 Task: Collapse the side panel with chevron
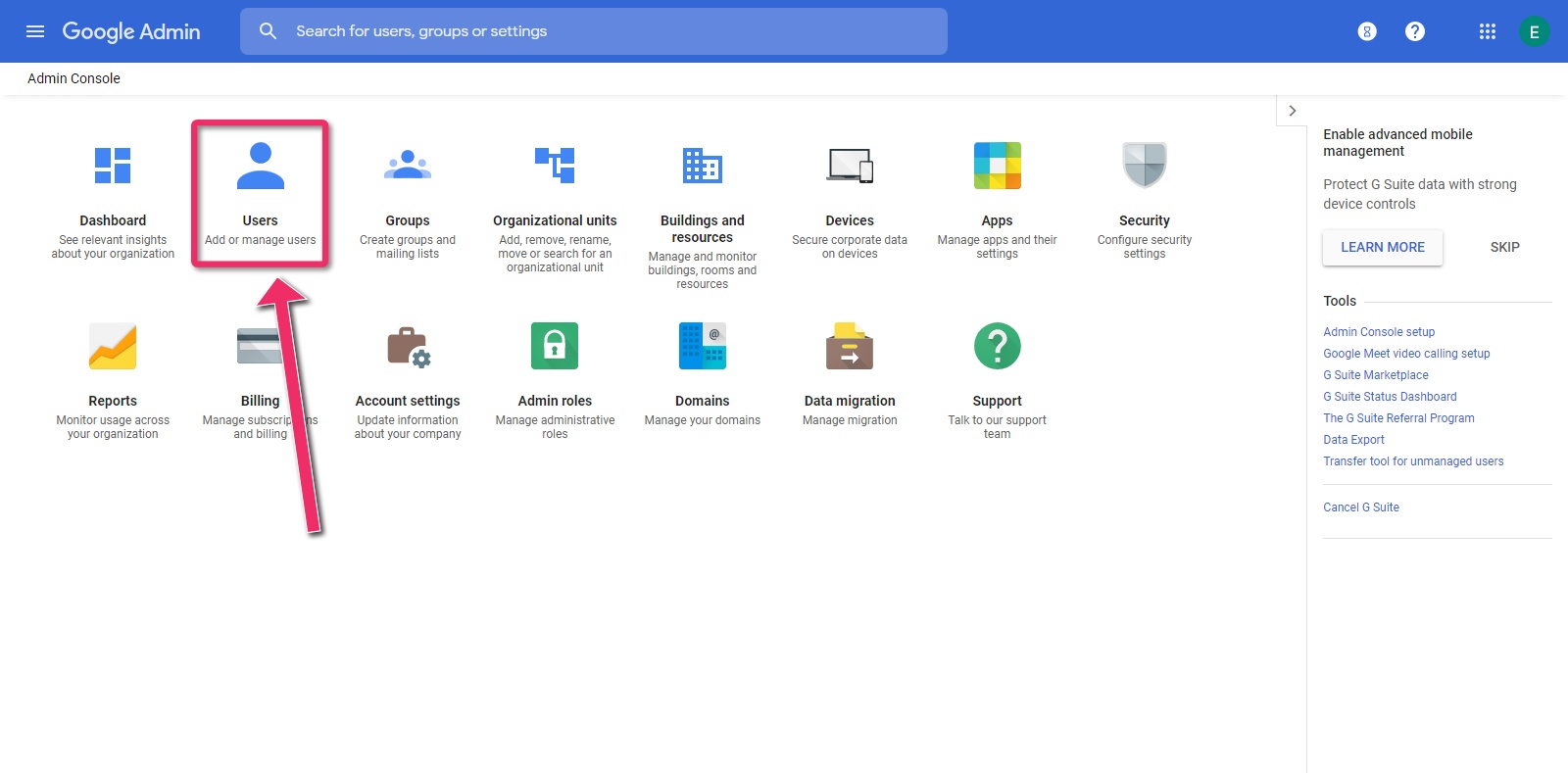tap(1293, 111)
